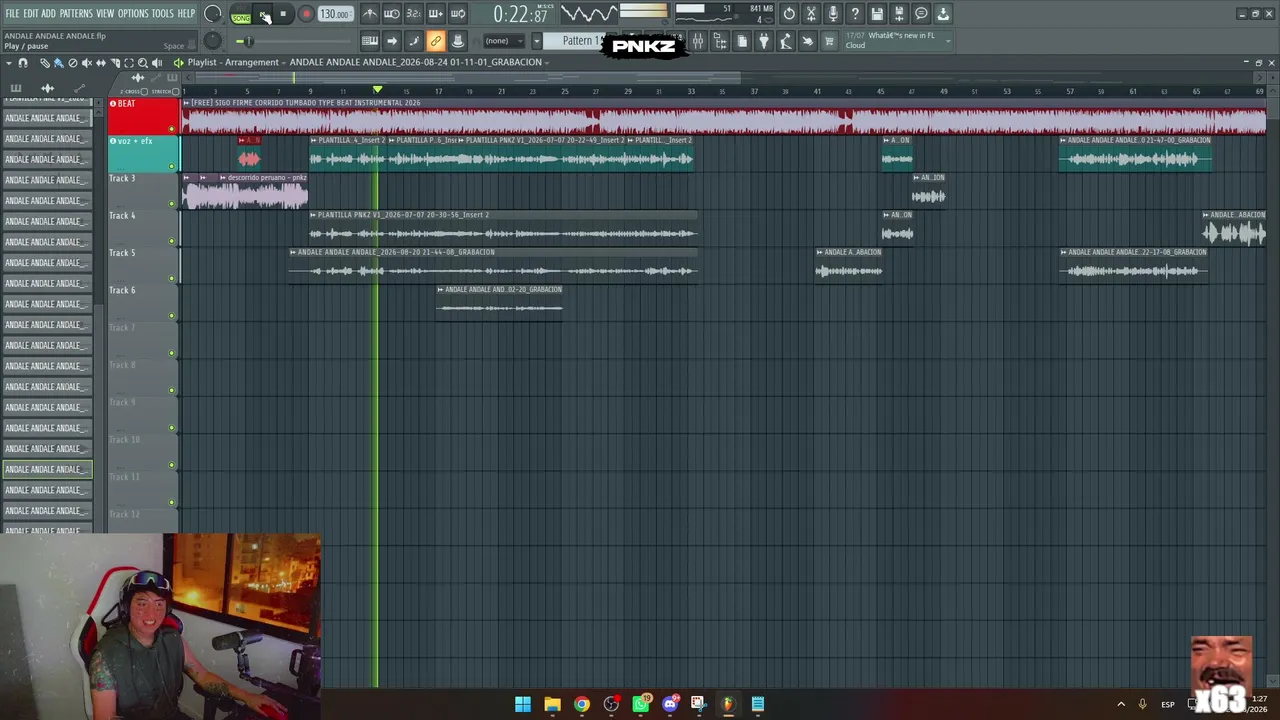Click the Windows Start button
This screenshot has height=720, width=1280.
[x=523, y=704]
